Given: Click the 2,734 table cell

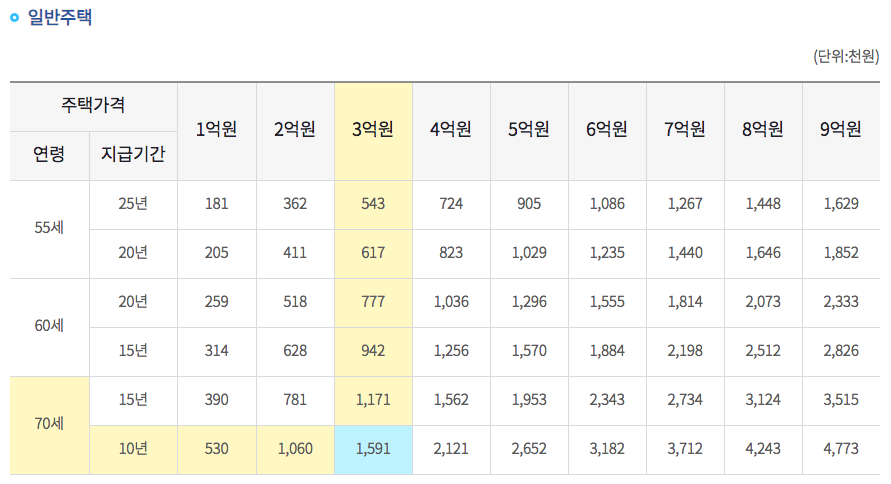Looking at the screenshot, I should [x=685, y=400].
